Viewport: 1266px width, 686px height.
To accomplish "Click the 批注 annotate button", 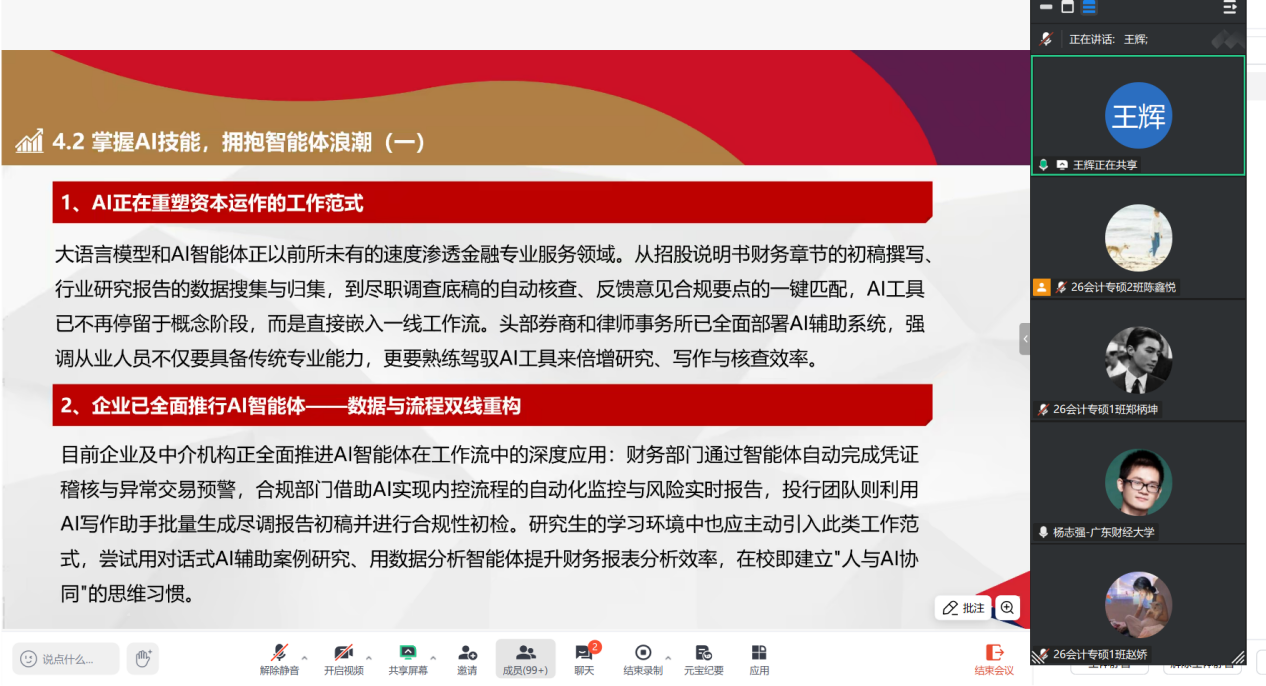I will coord(963,607).
